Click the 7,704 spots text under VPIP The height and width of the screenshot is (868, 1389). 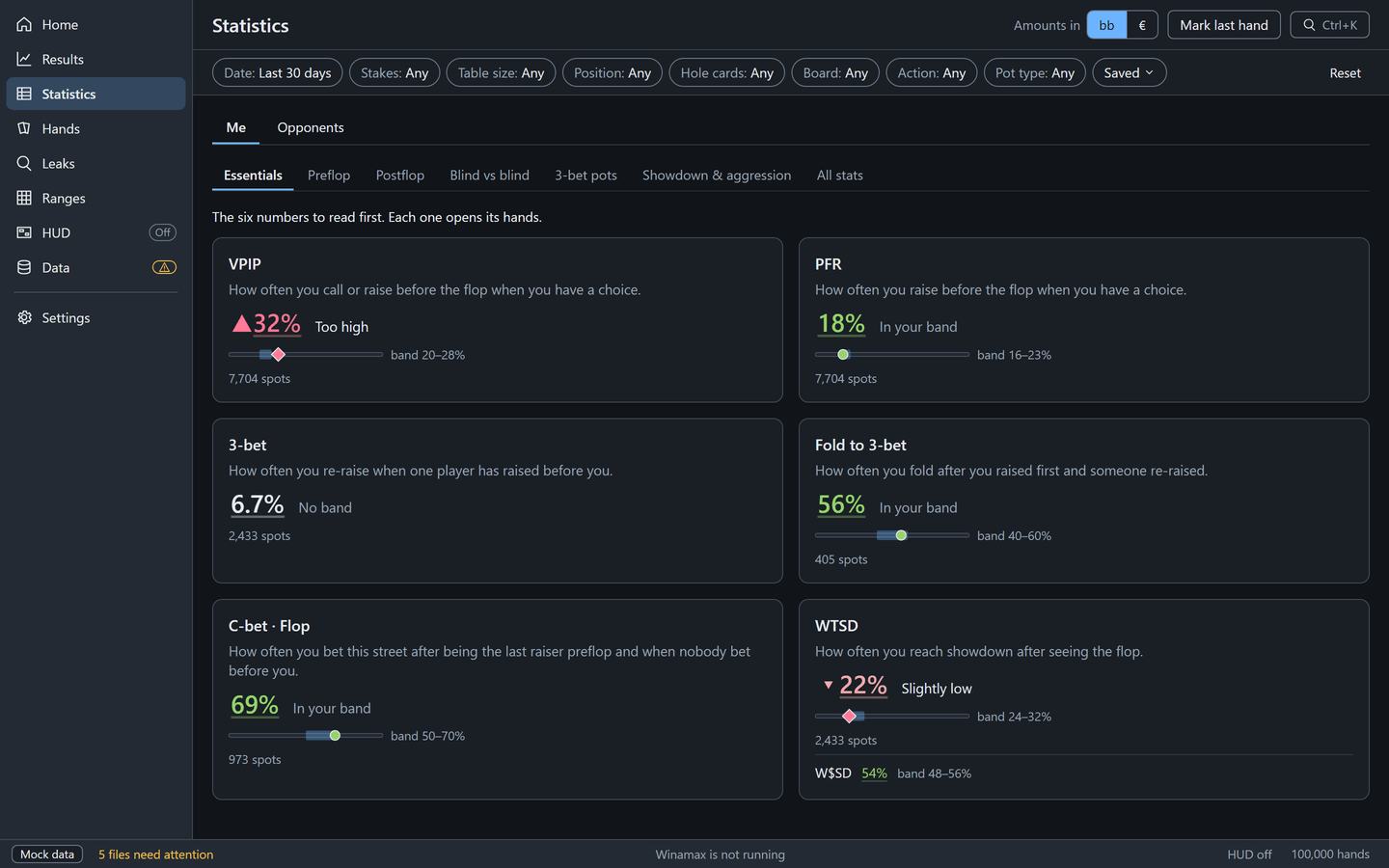point(259,379)
